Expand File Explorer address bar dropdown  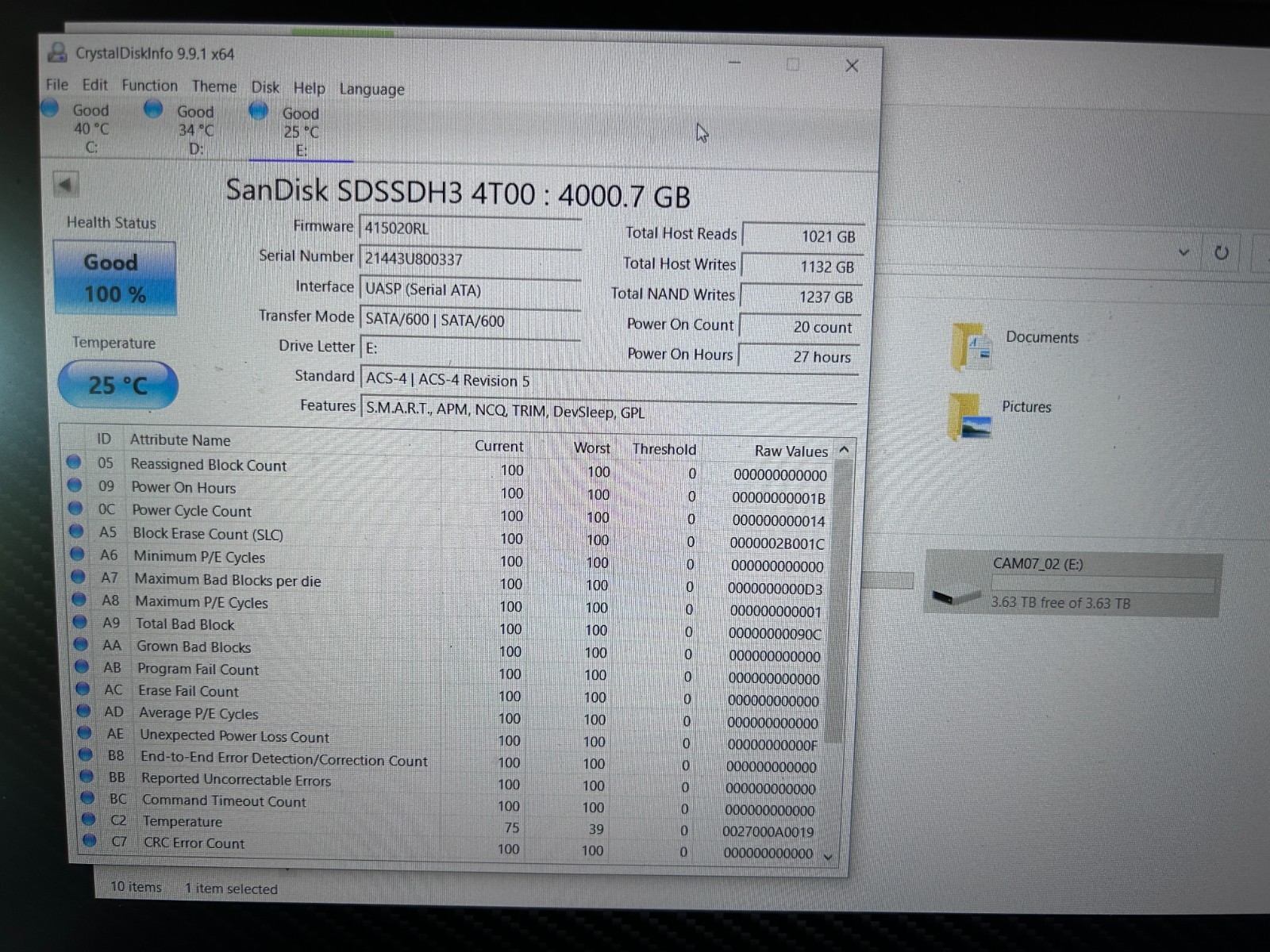pyautogui.click(x=1183, y=252)
